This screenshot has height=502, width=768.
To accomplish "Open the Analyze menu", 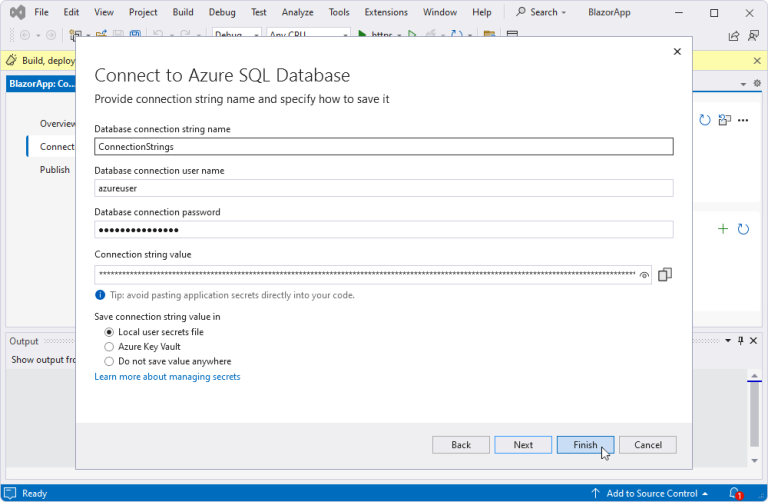I will (x=297, y=12).
